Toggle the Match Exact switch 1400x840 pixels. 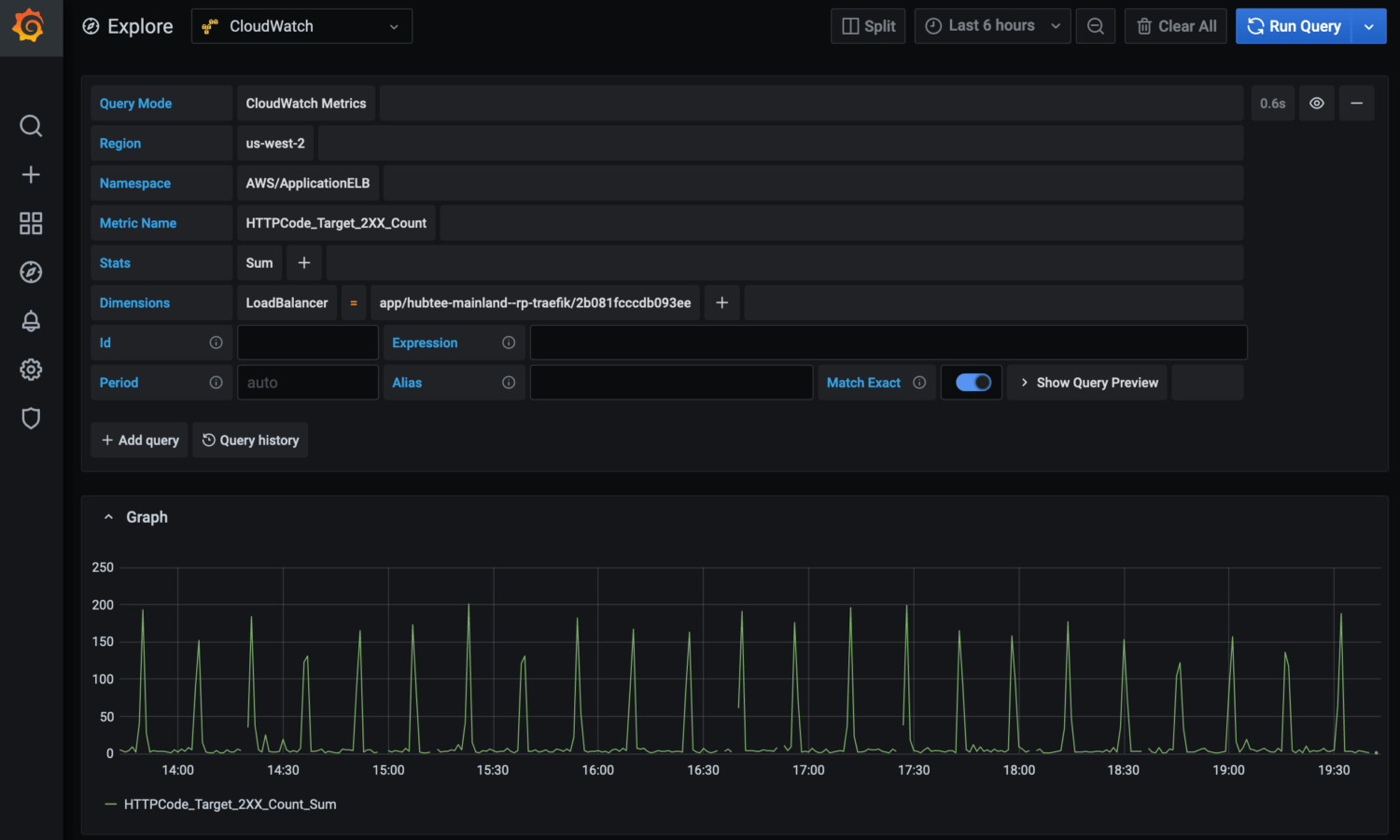[x=973, y=383]
